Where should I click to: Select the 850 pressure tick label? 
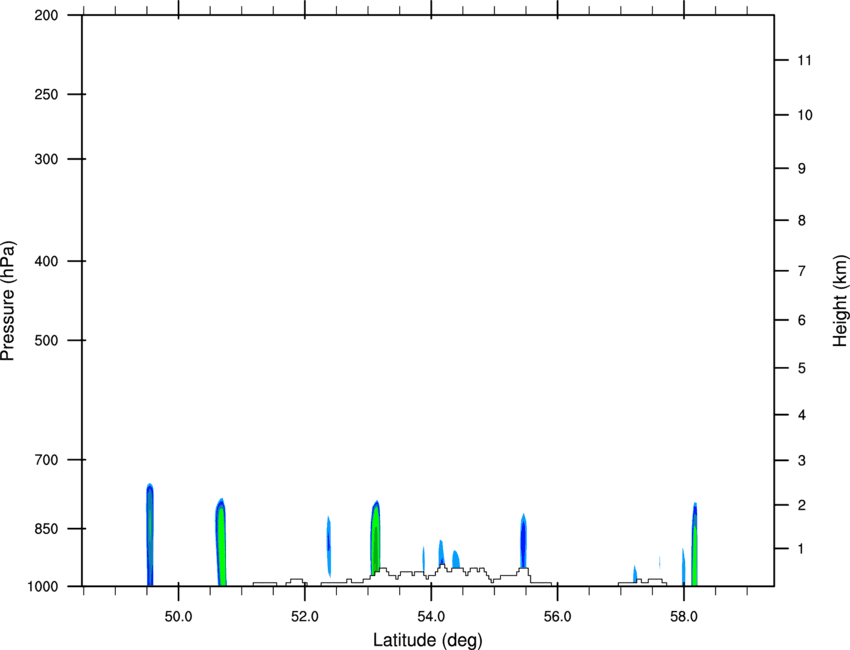[46, 528]
